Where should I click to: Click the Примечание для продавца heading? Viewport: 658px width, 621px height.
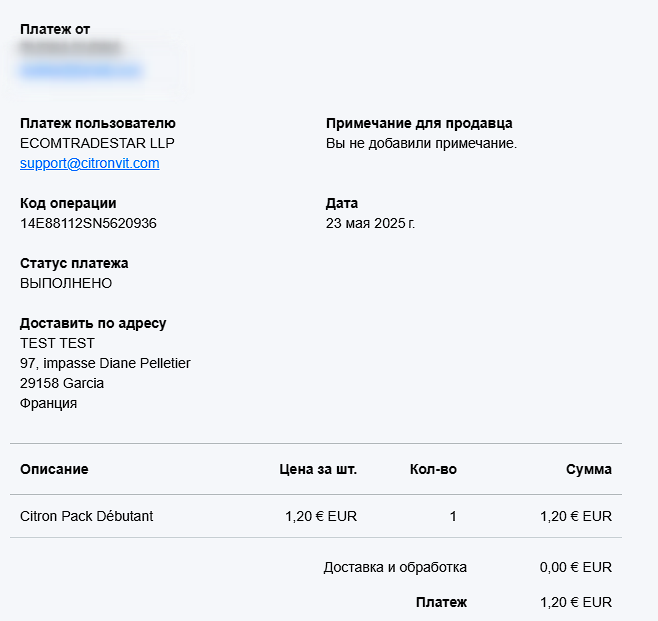(419, 123)
